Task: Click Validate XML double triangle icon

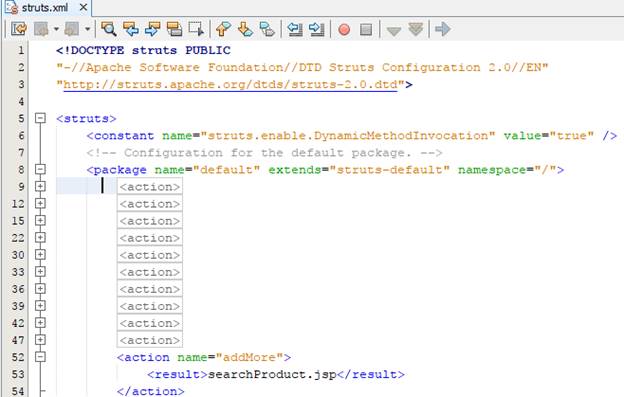Action: click(x=415, y=29)
